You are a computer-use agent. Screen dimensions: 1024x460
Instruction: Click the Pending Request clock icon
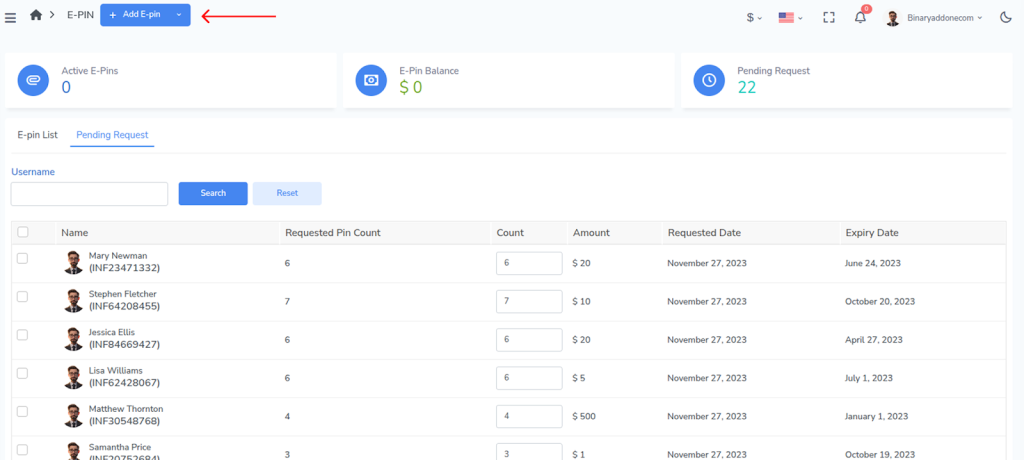point(709,80)
